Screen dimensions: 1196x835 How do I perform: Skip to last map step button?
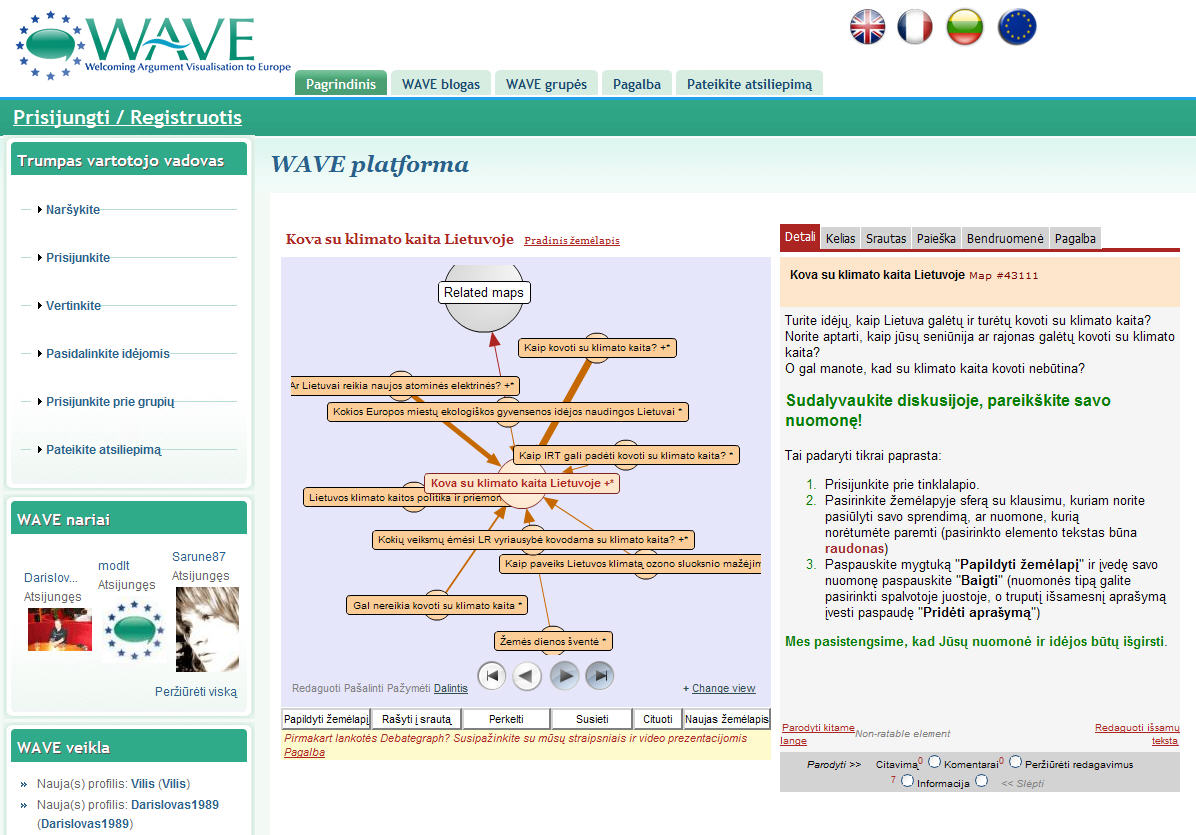(x=600, y=676)
